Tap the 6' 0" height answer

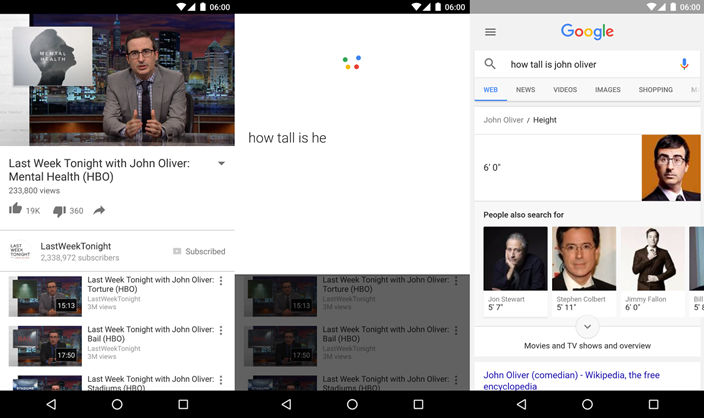[492, 167]
